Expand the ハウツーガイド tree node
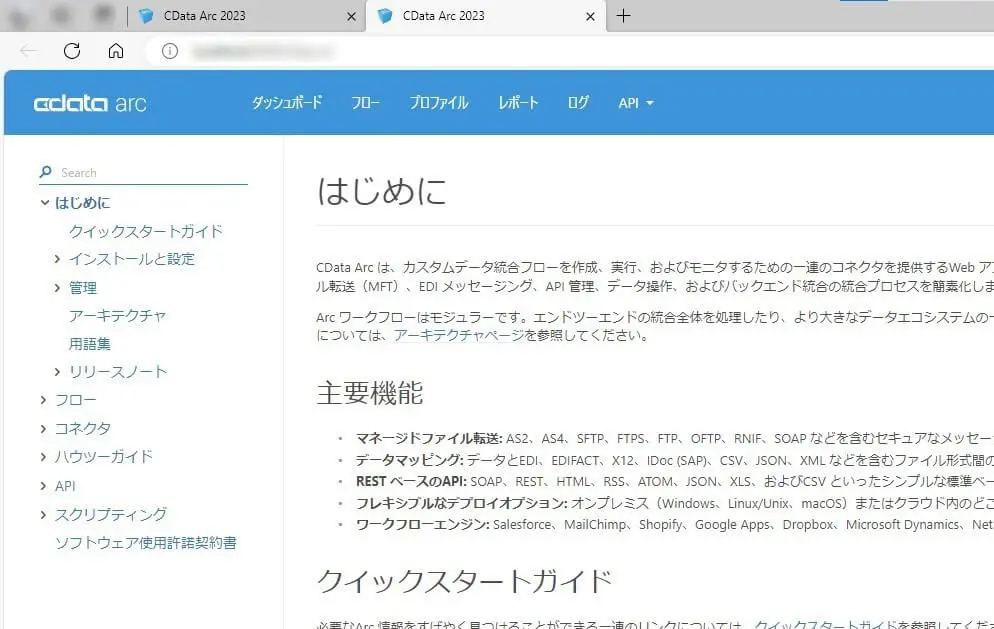The height and width of the screenshot is (629, 994). pyautogui.click(x=43, y=457)
